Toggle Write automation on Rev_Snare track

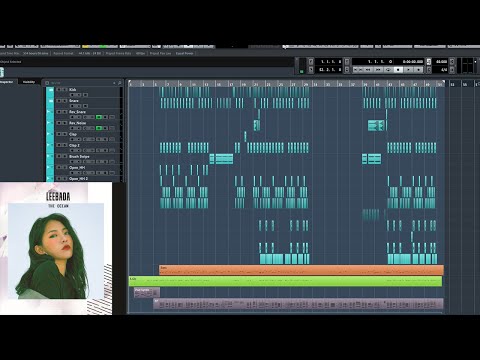106,117
